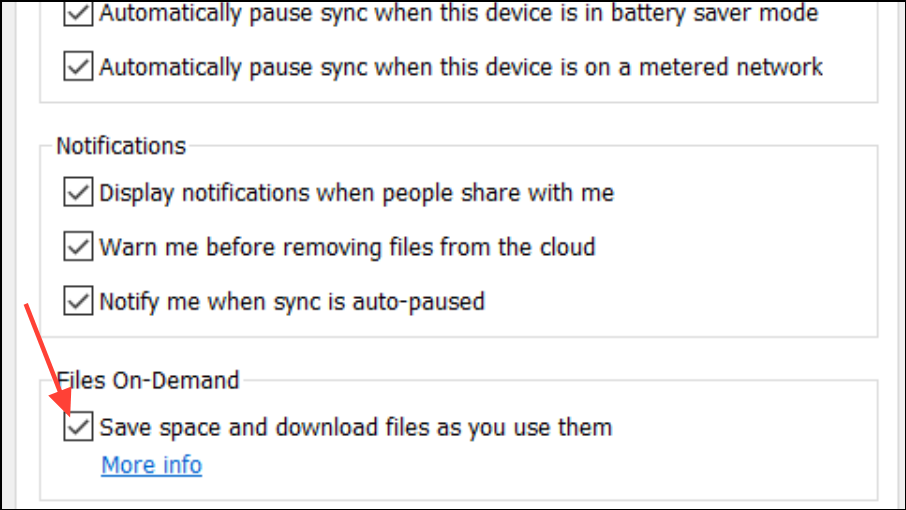Screen dimensions: 906x510
Task: Click the 'Notify me when sync is auto-paused' text
Action: pos(292,300)
